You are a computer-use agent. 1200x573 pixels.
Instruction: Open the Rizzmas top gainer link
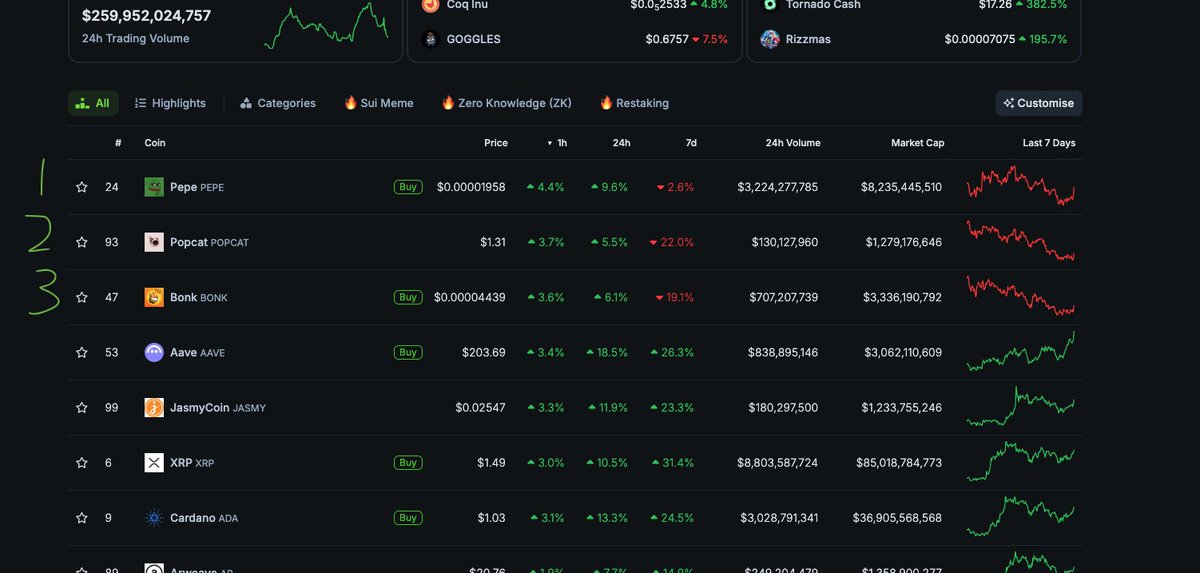coord(808,39)
